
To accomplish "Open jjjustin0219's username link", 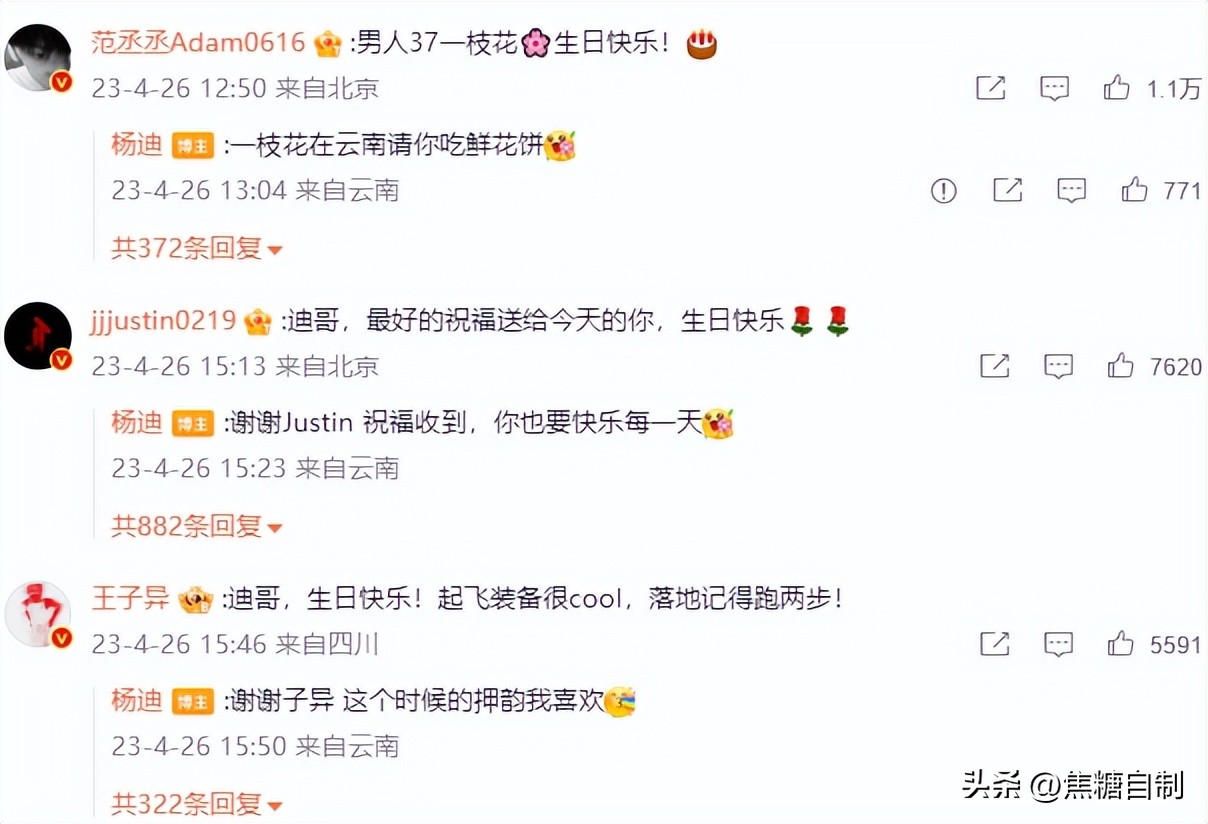I will 164,321.
